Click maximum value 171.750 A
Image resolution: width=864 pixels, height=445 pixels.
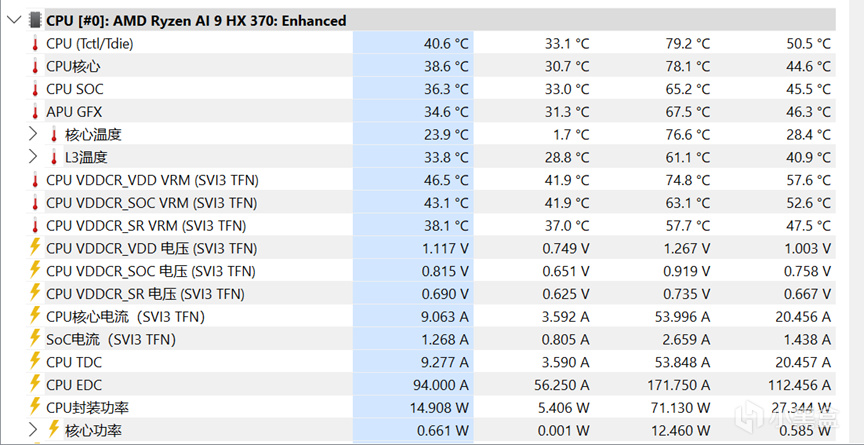click(679, 385)
